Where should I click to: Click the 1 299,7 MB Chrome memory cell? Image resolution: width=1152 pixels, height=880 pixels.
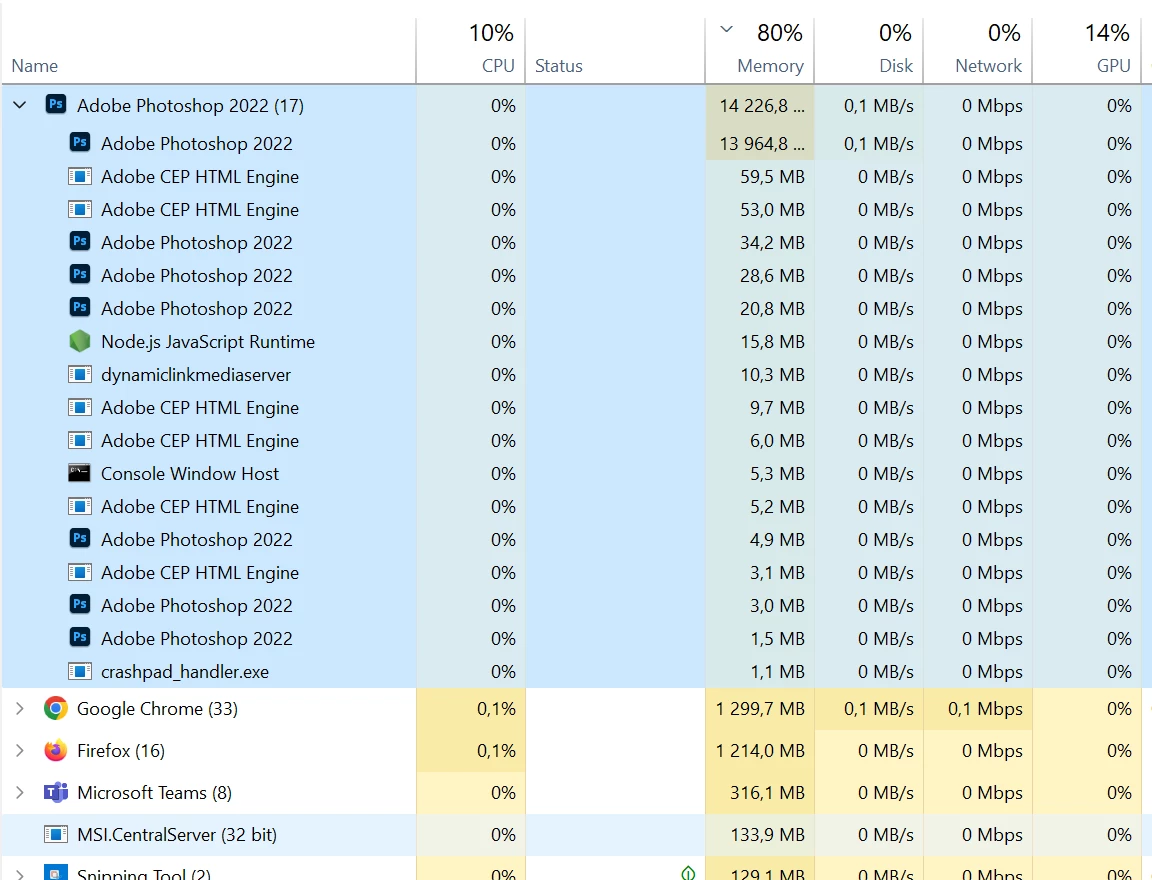coord(760,709)
